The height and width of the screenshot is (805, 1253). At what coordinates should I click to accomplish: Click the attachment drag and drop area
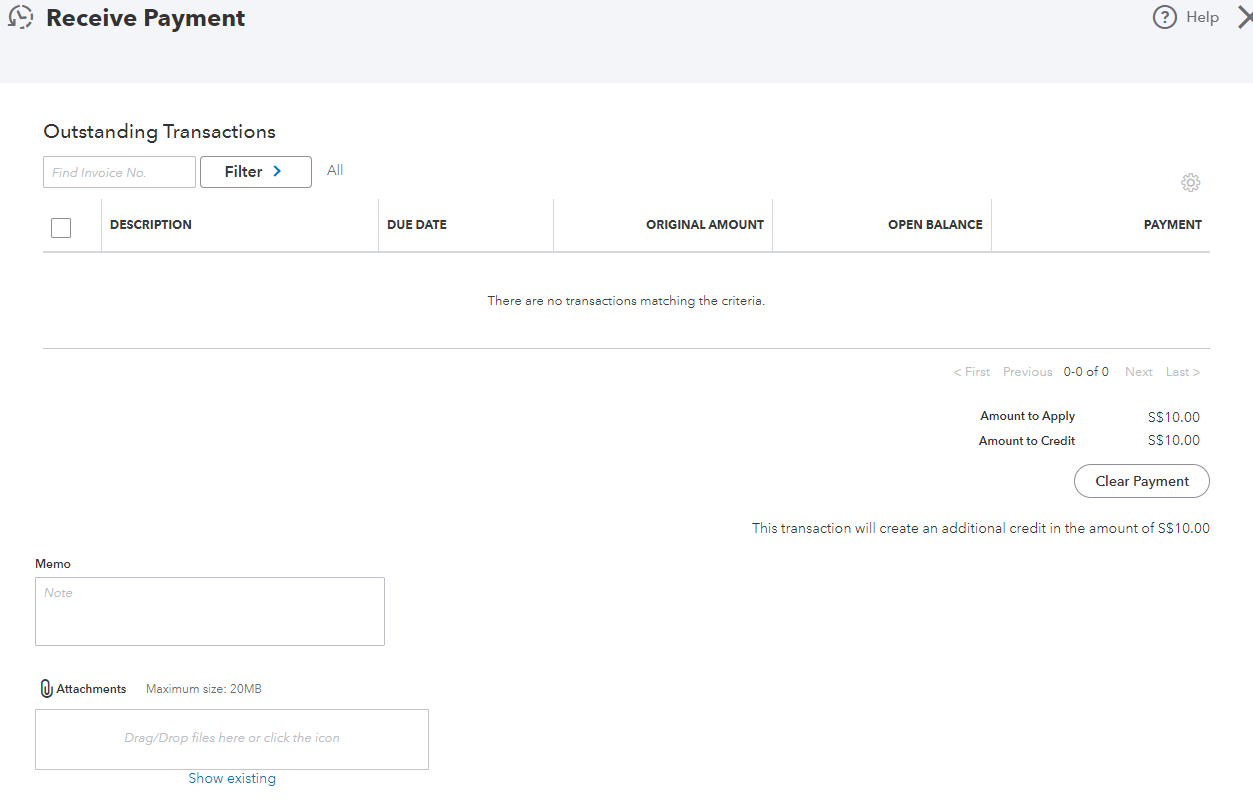231,738
